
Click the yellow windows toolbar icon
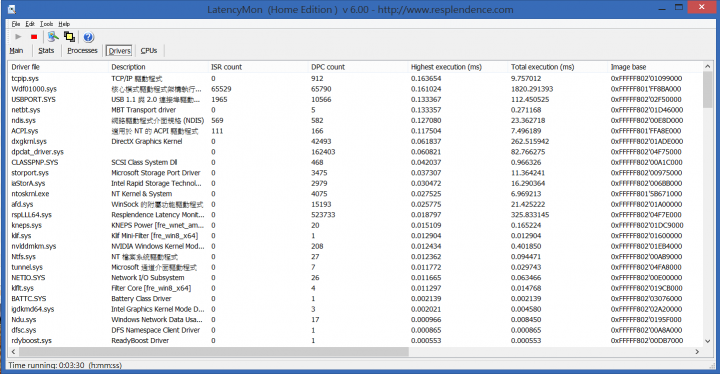[x=69, y=37]
